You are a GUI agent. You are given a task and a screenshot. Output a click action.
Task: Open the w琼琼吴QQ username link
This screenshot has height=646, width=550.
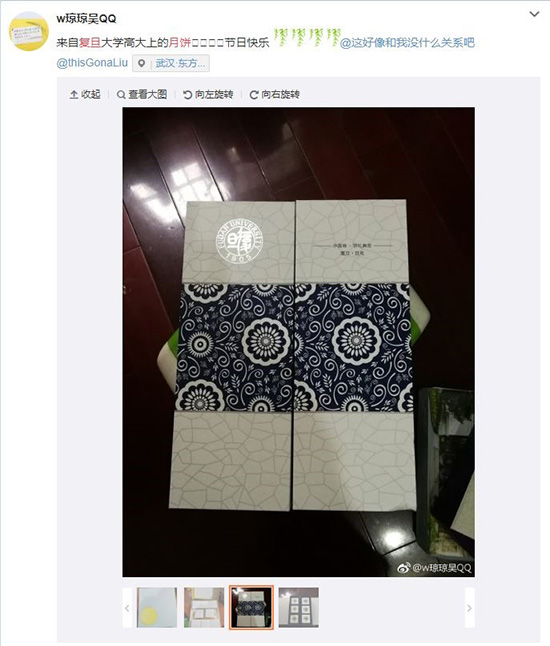pos(86,19)
